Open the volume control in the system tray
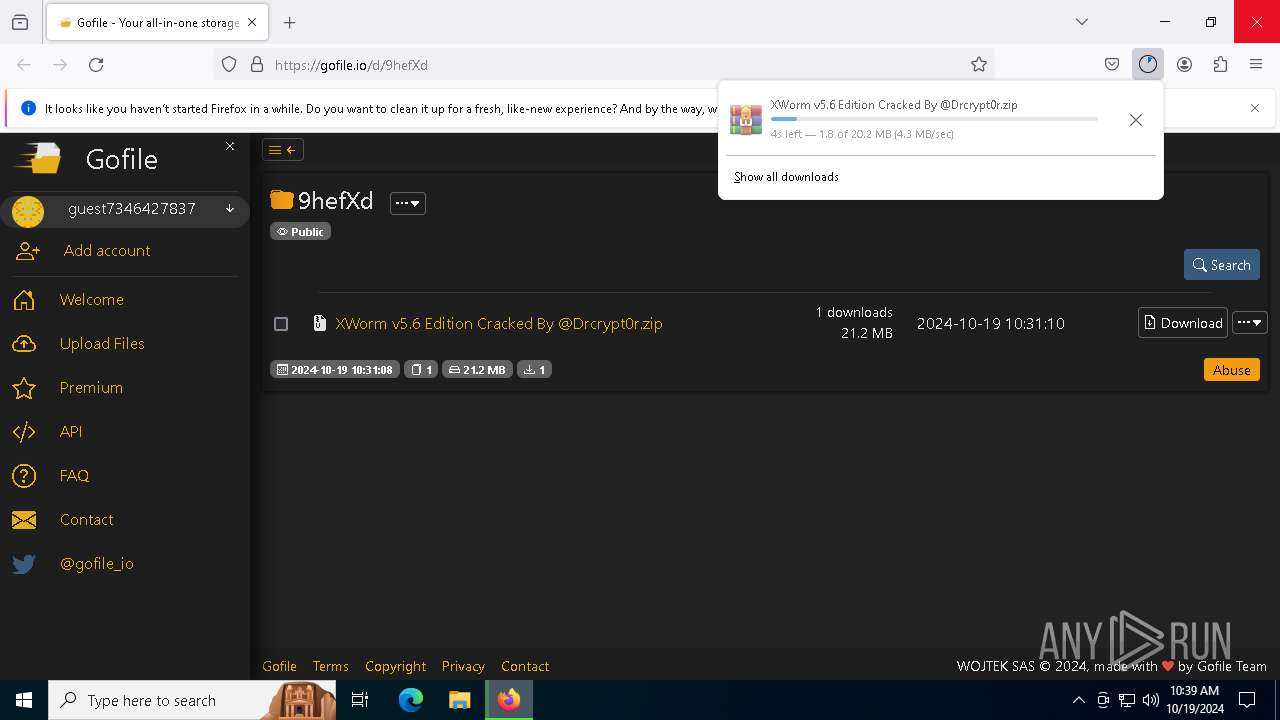Viewport: 1280px width, 720px height. [1150, 700]
